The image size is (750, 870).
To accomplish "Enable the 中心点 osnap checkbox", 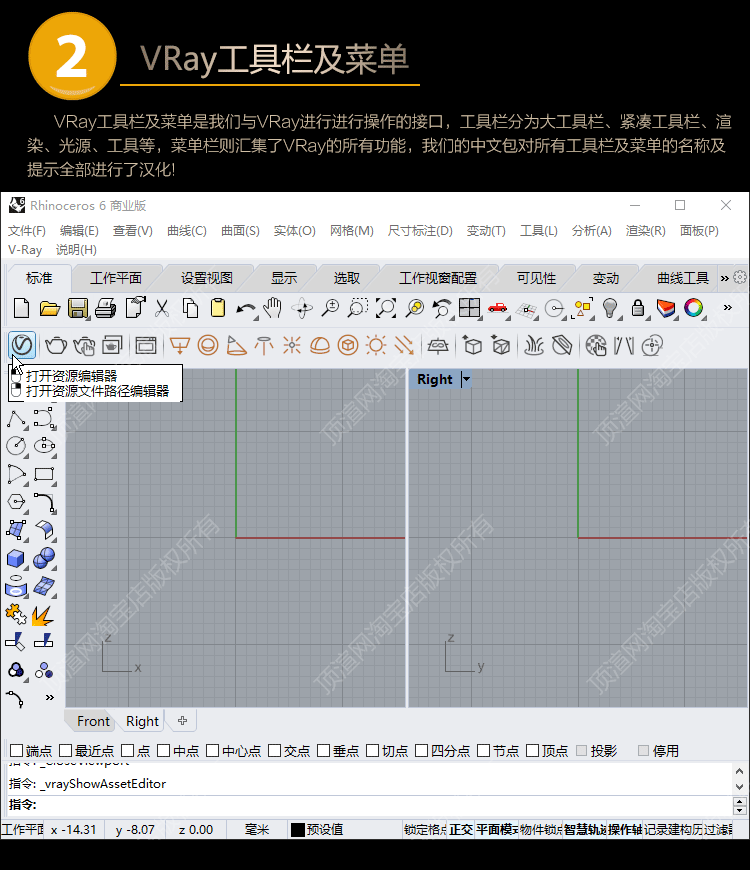I will tap(212, 751).
